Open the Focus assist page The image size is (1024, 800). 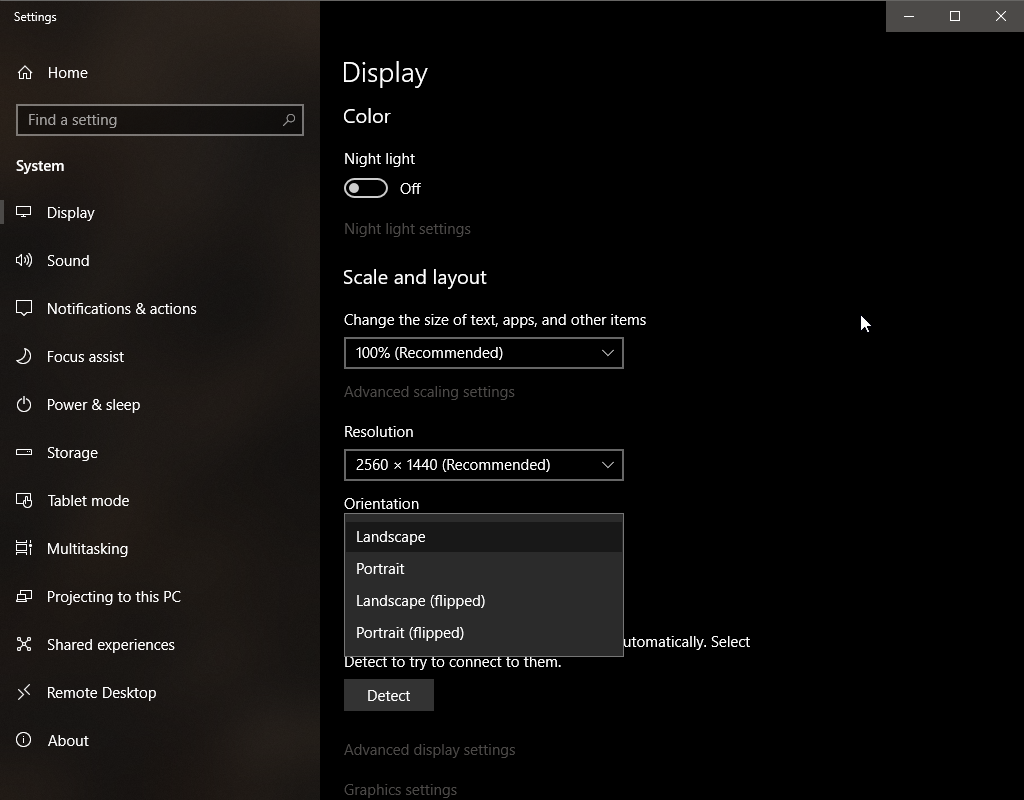click(x=160, y=357)
